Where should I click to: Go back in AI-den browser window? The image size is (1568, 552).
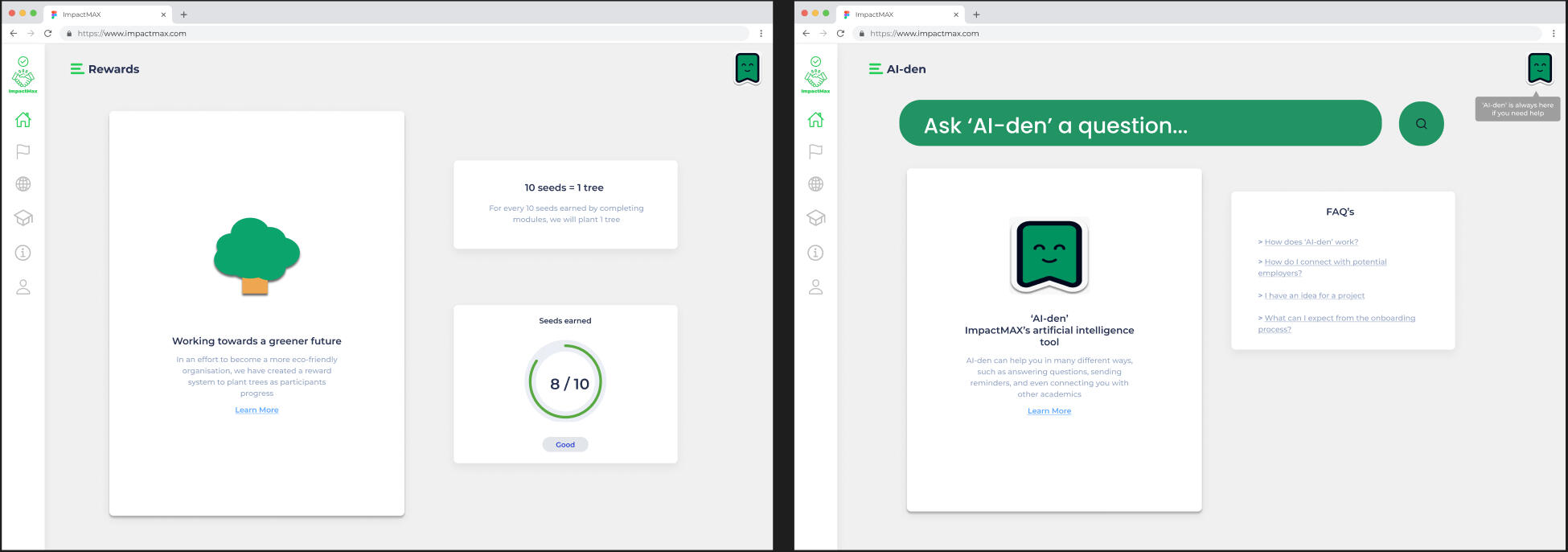tap(806, 34)
